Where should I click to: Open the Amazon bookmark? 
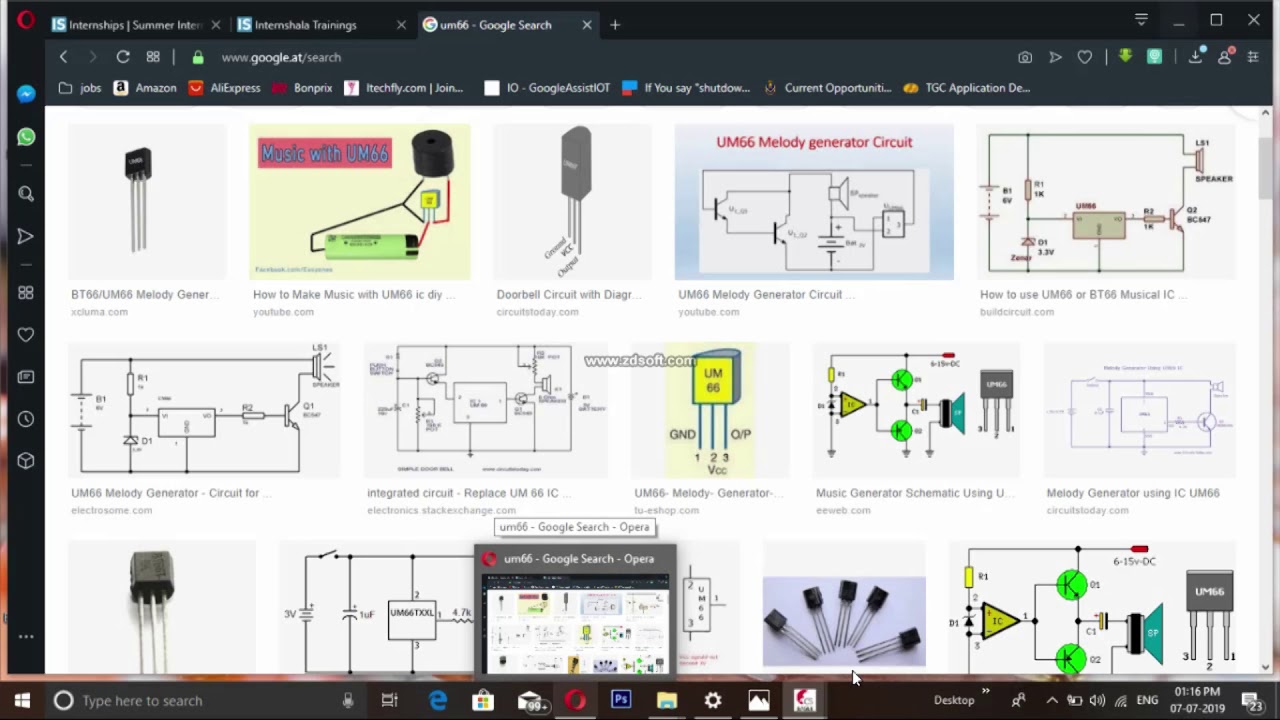[x=145, y=88]
